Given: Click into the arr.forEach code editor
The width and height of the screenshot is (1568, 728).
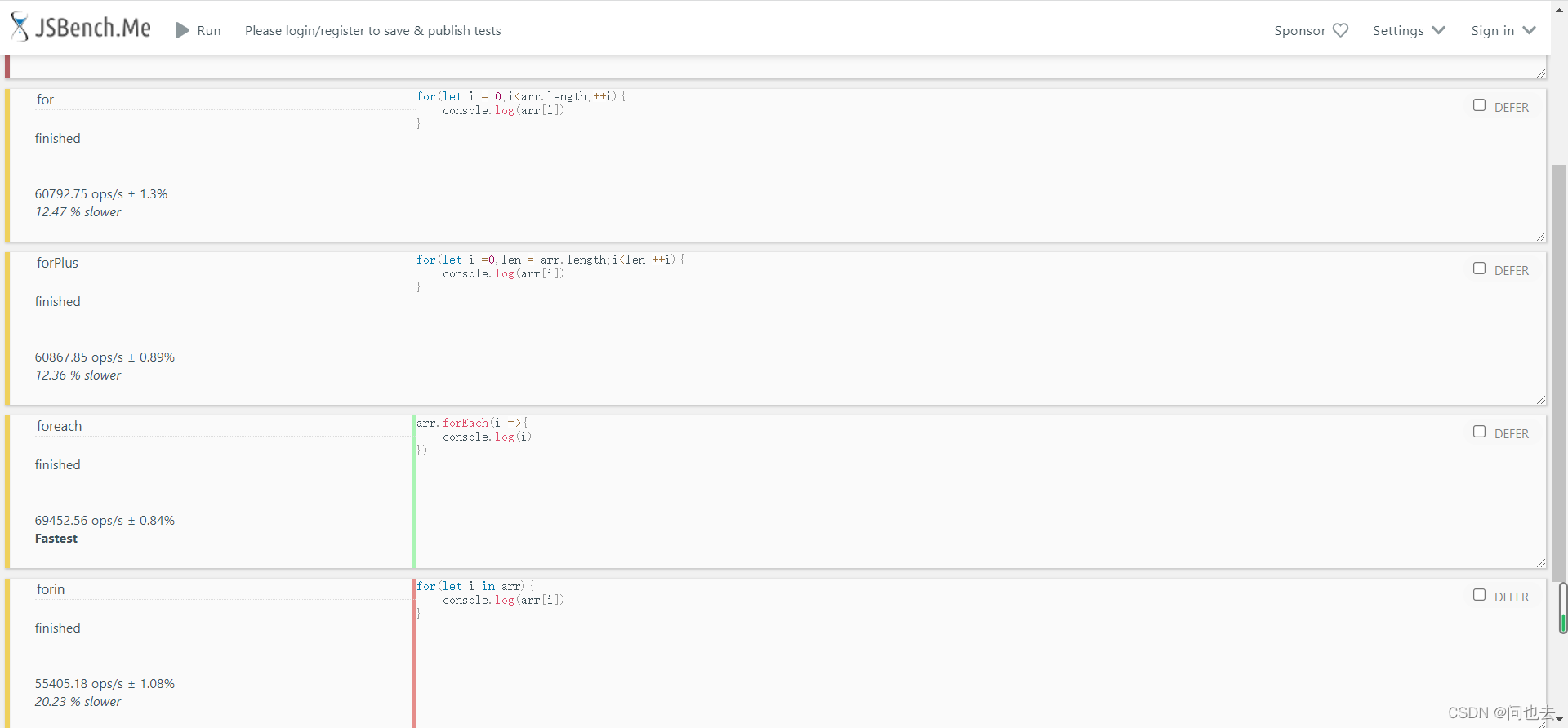Looking at the screenshot, I should pos(980,491).
